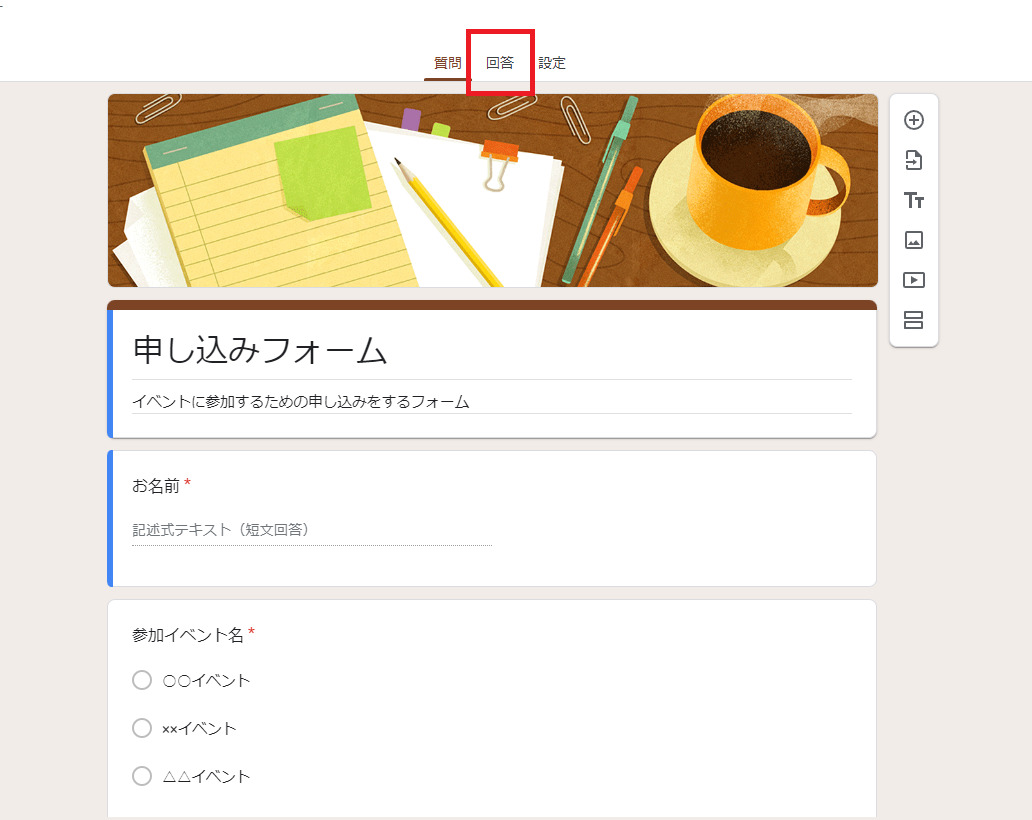Edit the form description about イベント参加
1032x820 pixels.
301,401
